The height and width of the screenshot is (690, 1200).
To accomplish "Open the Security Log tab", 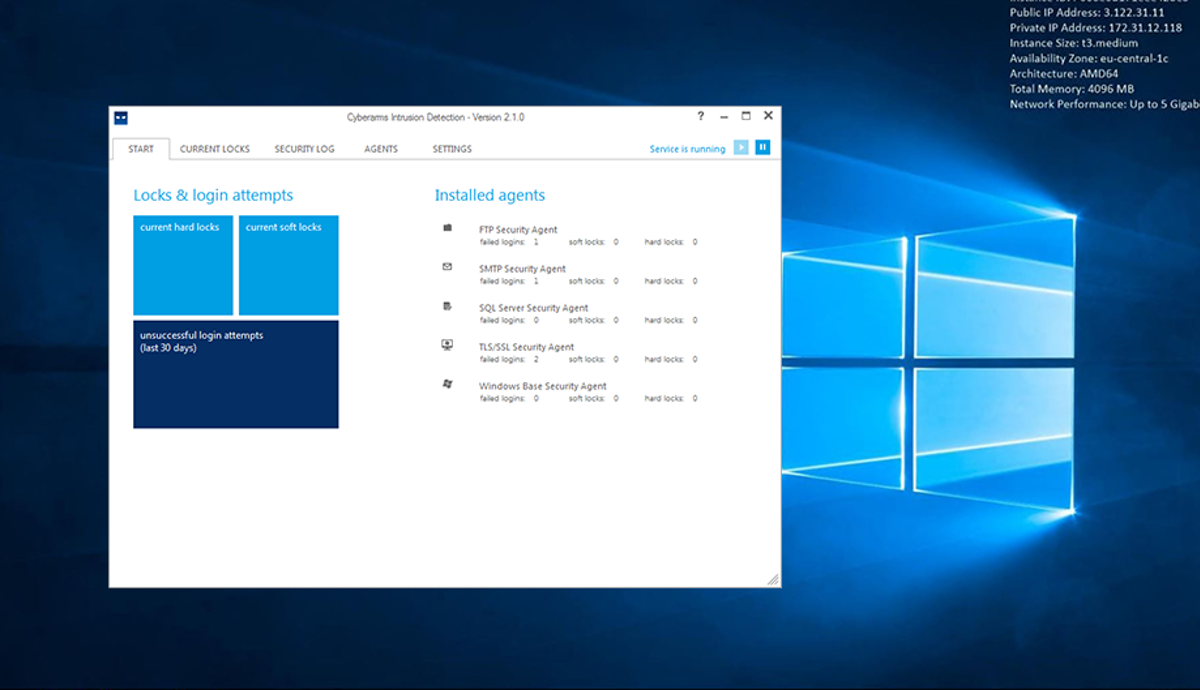I will pos(304,149).
